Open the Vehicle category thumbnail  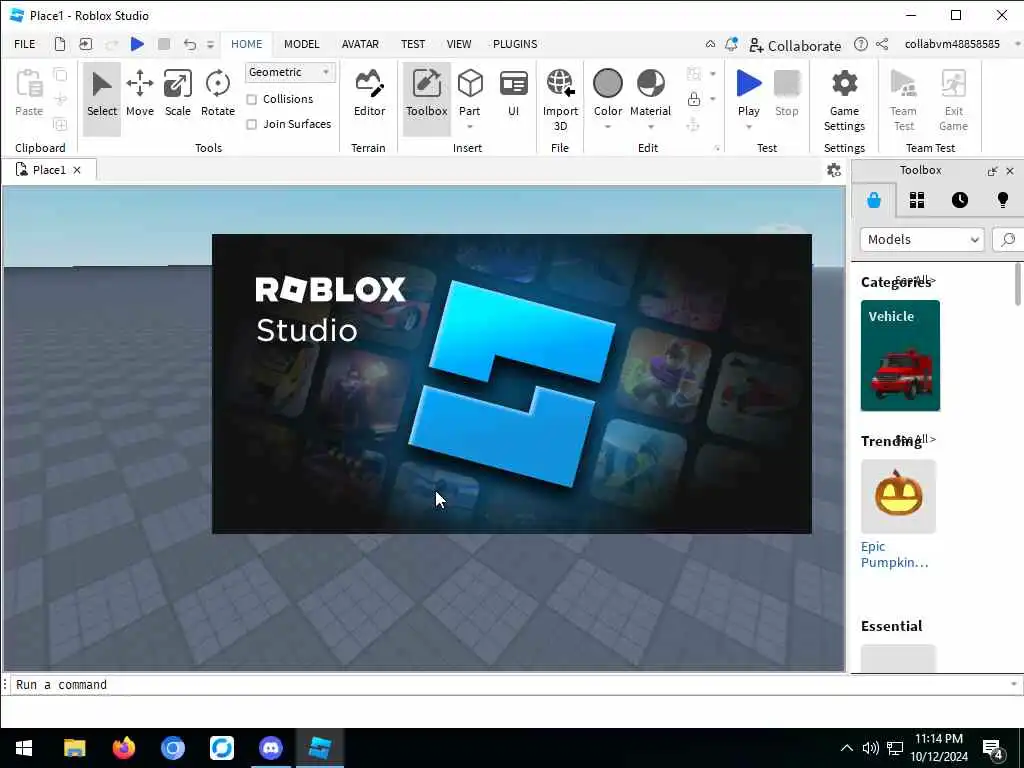pyautogui.click(x=900, y=355)
